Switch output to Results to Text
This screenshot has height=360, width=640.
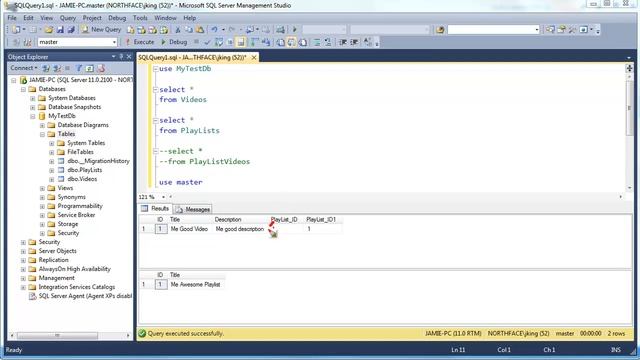click(280, 42)
